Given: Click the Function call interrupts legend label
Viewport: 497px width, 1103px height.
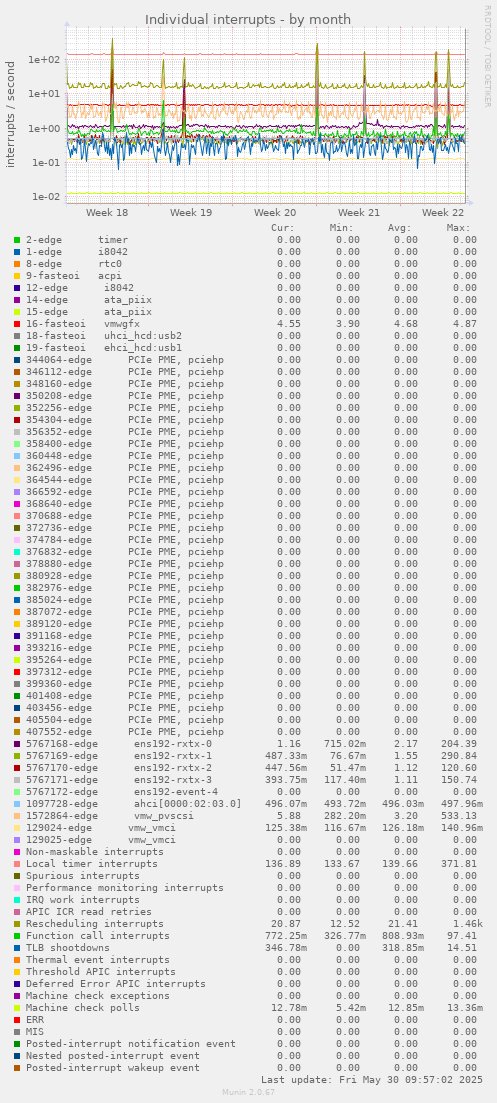Looking at the screenshot, I should [x=98, y=936].
